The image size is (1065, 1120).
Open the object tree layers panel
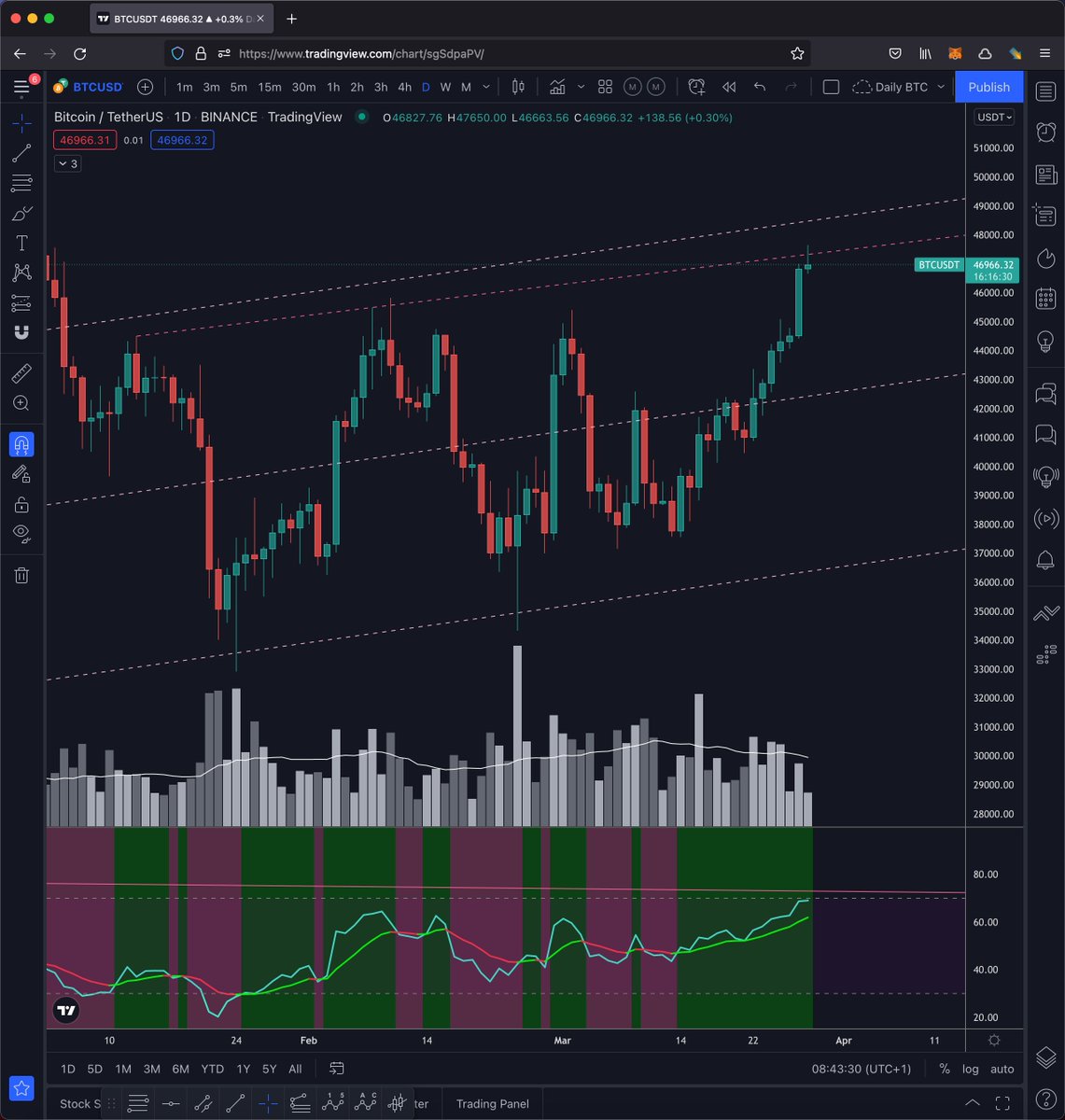1045,1057
